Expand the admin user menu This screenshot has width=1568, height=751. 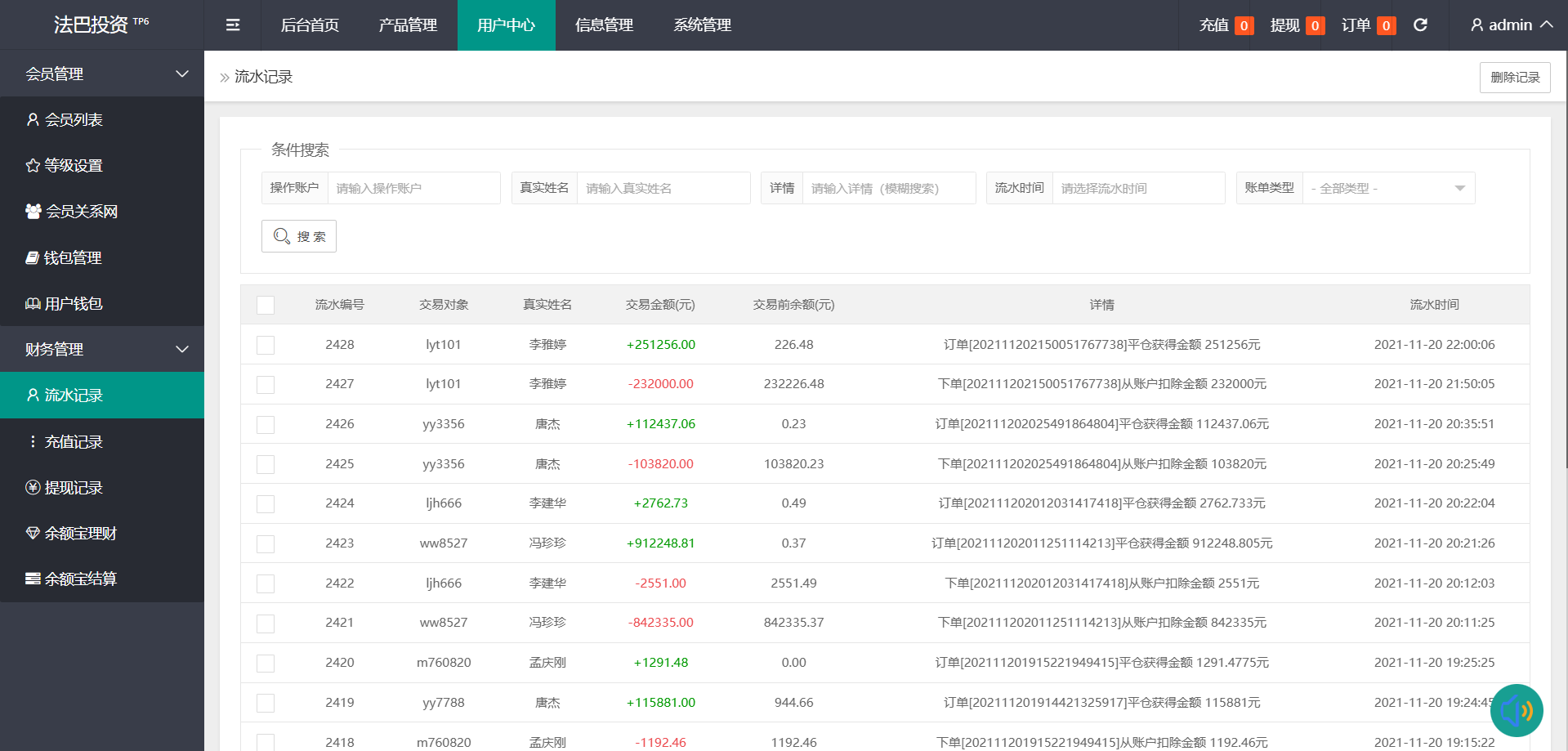[1511, 25]
